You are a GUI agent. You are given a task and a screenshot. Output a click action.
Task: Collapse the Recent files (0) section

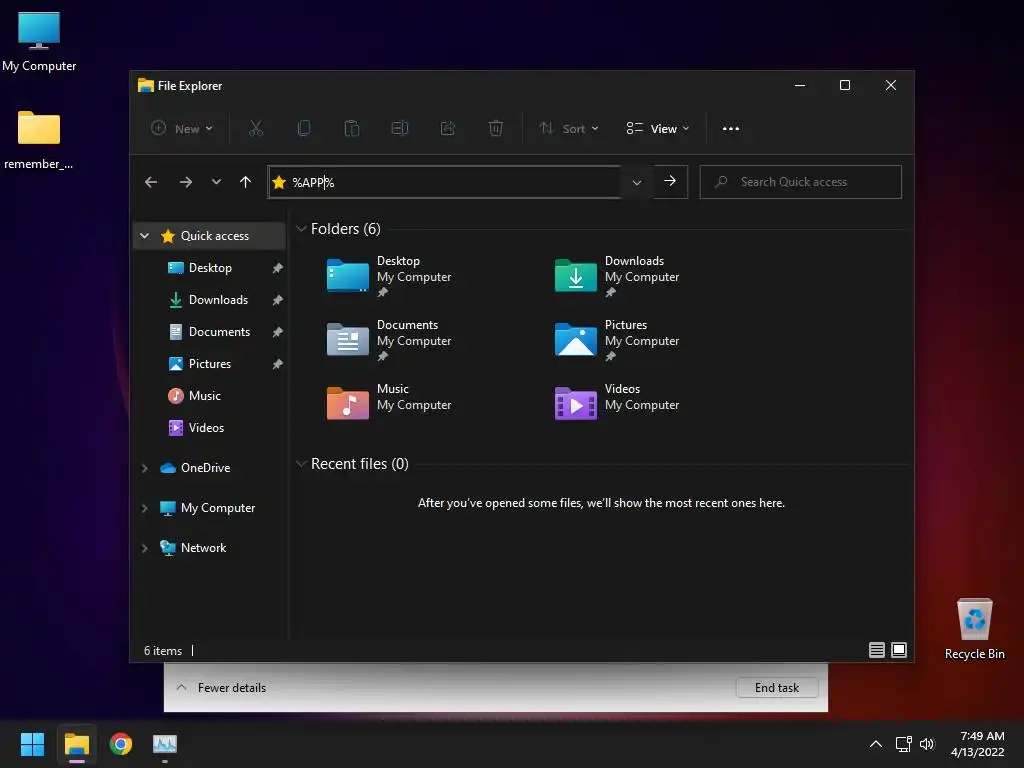coord(301,464)
